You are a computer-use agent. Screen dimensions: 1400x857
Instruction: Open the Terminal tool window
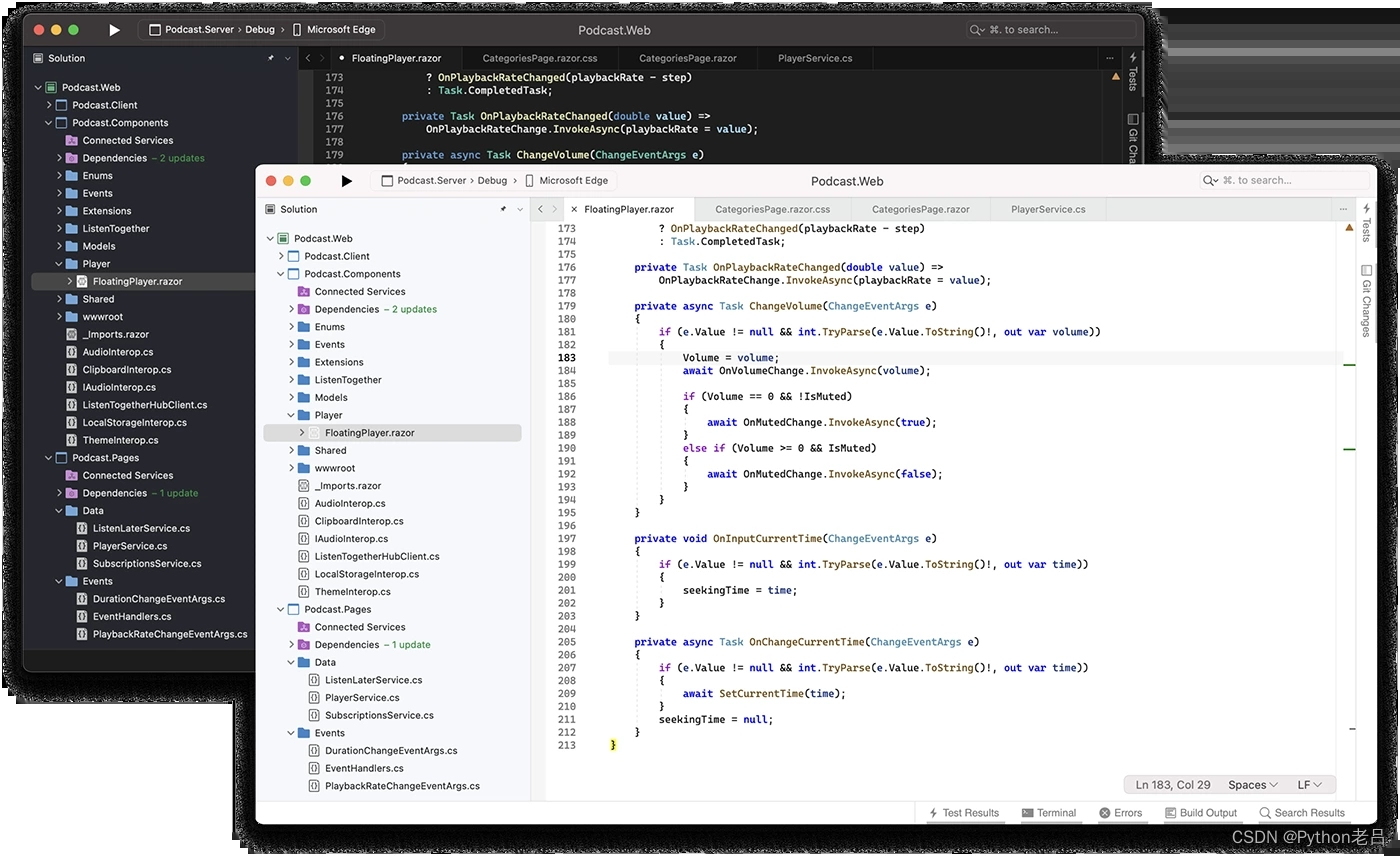tap(1049, 812)
